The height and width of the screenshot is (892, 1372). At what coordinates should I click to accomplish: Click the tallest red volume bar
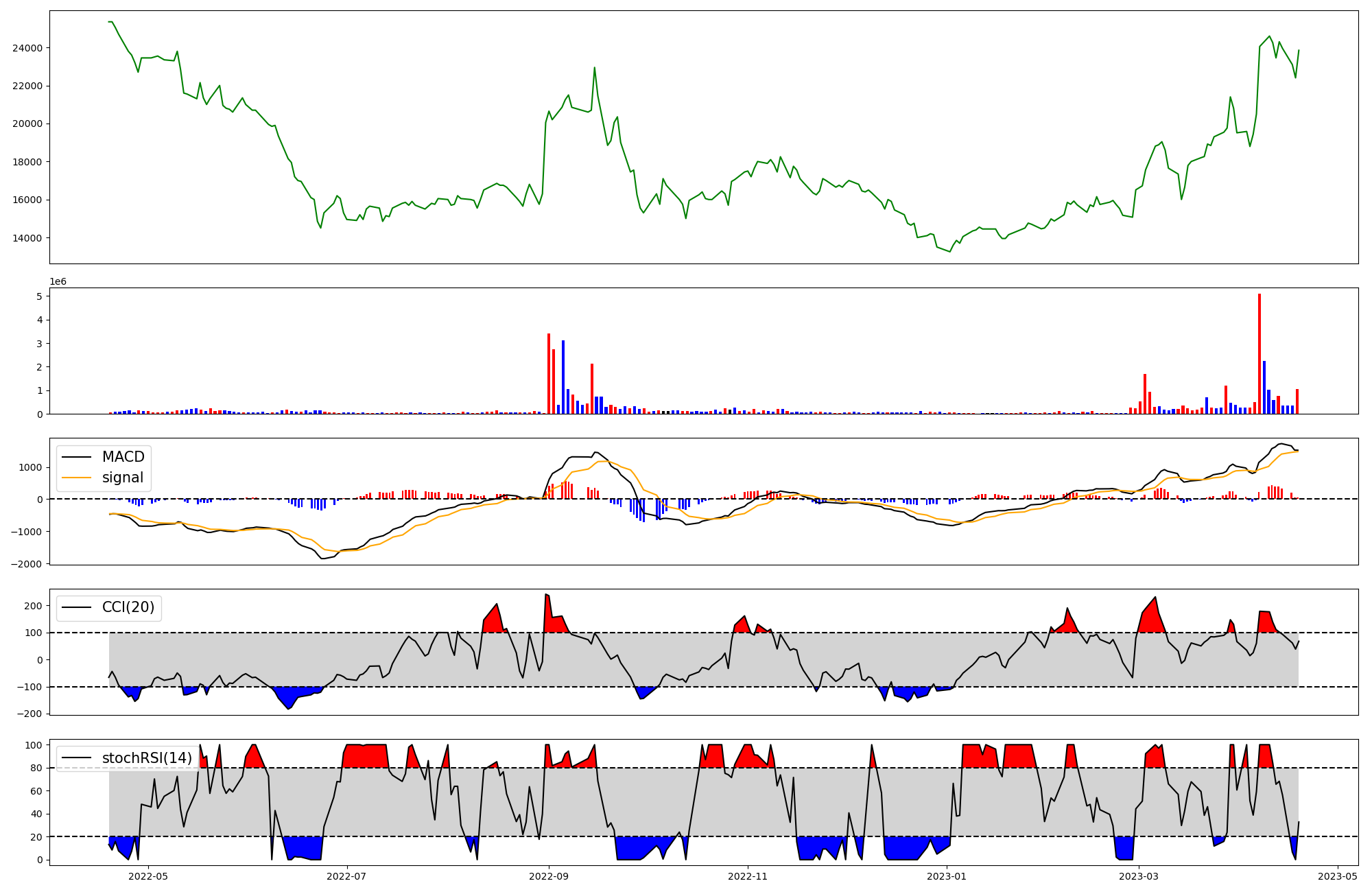[1259, 353]
